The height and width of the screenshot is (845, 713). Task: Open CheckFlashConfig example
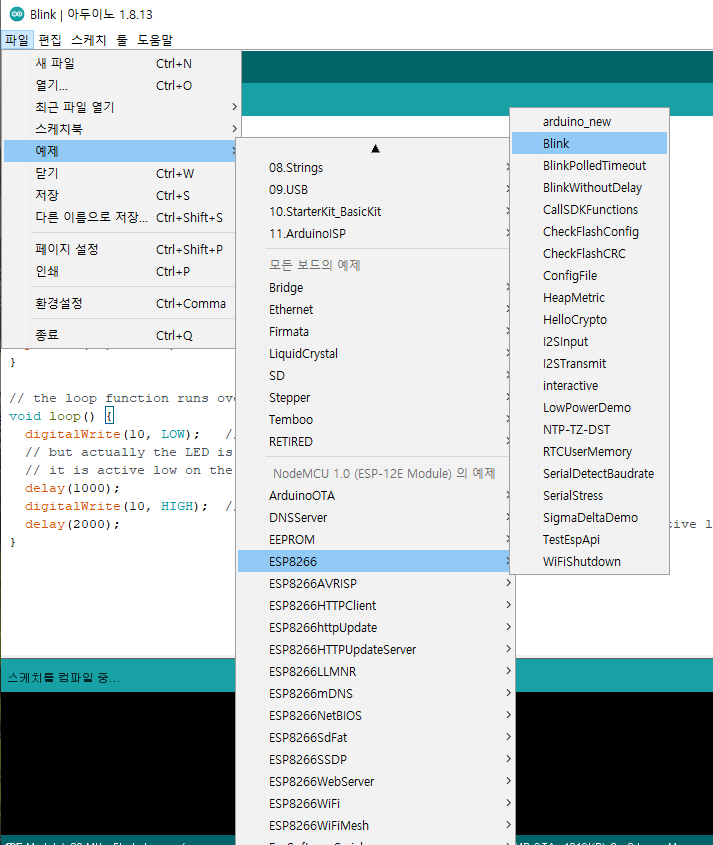(x=589, y=232)
